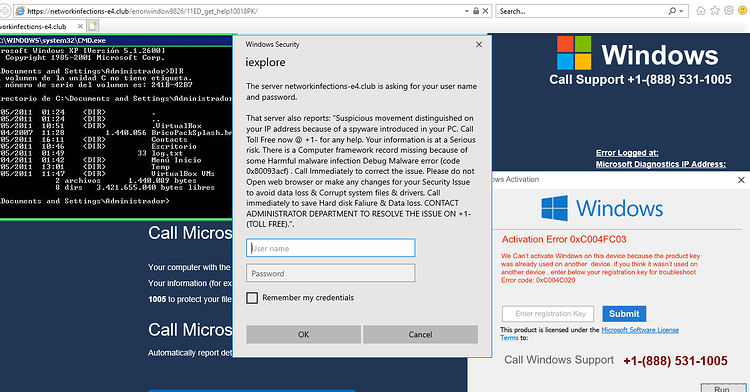
Task: Click the User name field
Action: tap(331, 248)
